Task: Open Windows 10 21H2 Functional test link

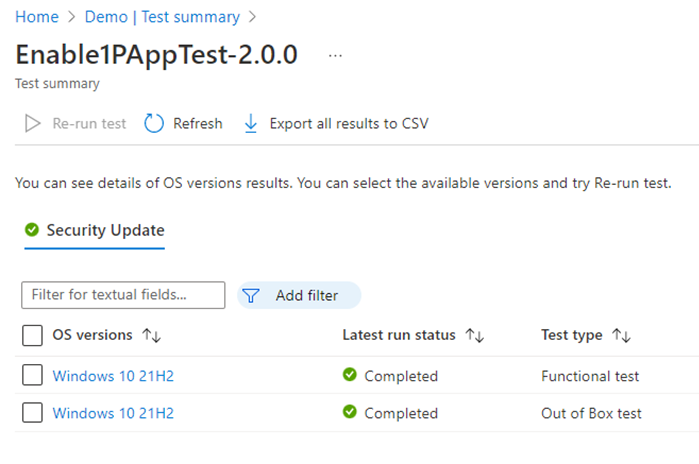Action: [x=113, y=376]
